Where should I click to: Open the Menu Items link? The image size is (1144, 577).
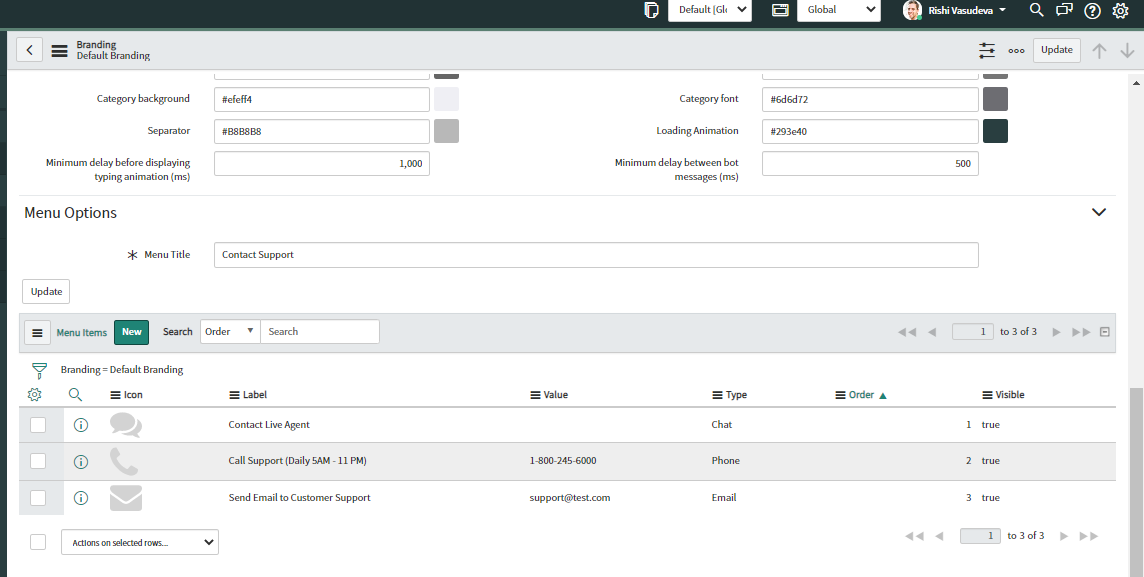(x=82, y=333)
